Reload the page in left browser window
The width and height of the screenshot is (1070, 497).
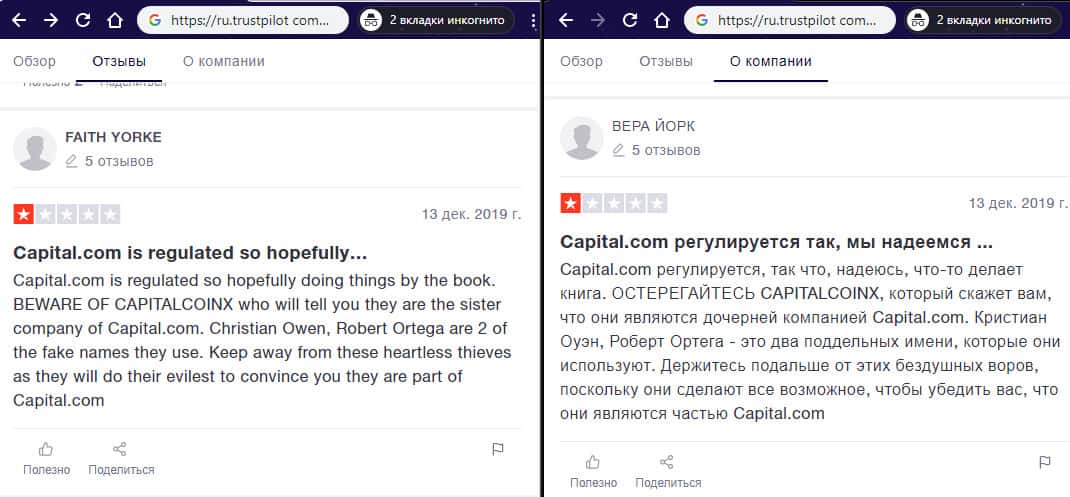pyautogui.click(x=83, y=20)
